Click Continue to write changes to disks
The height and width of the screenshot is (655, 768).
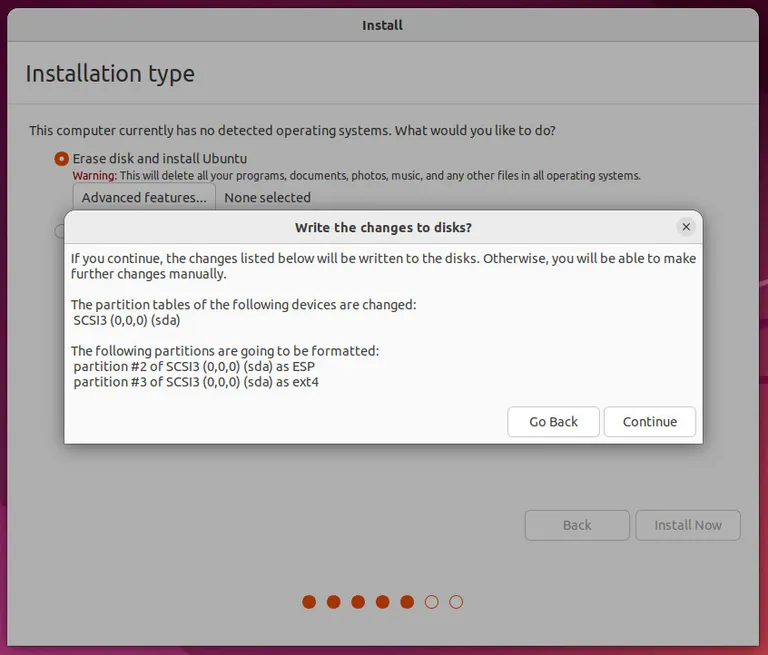pyautogui.click(x=649, y=421)
